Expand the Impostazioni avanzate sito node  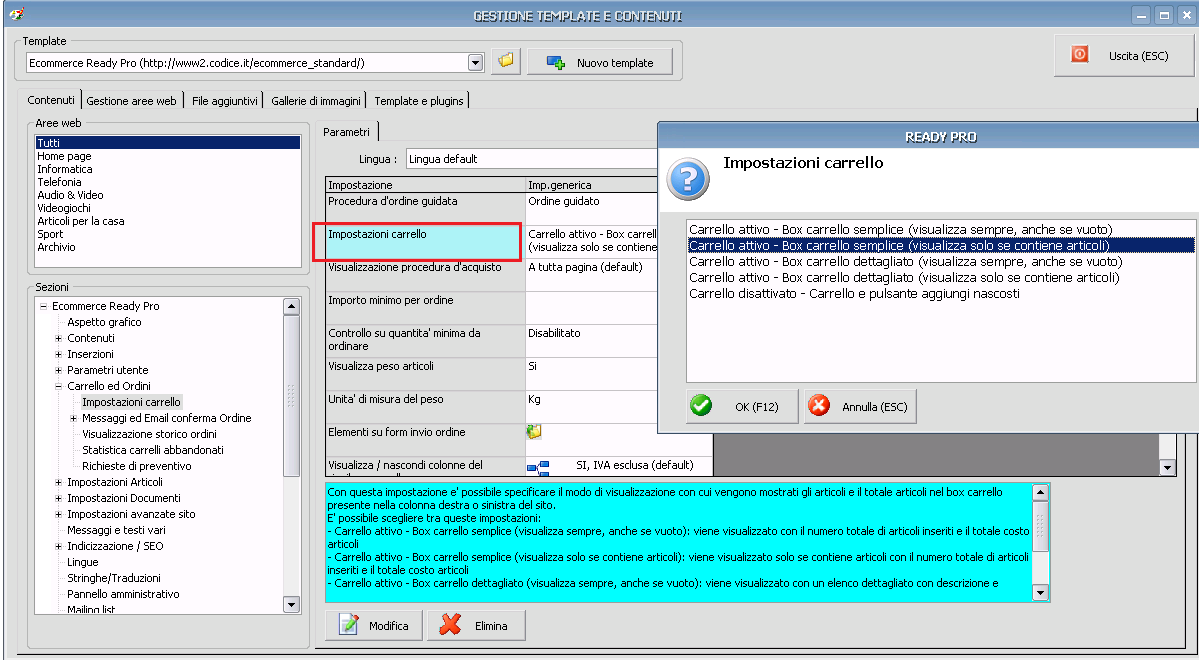click(x=59, y=515)
